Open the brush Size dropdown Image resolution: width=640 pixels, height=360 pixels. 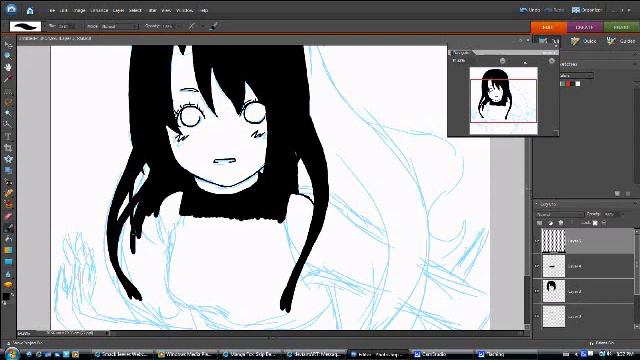coord(67,27)
